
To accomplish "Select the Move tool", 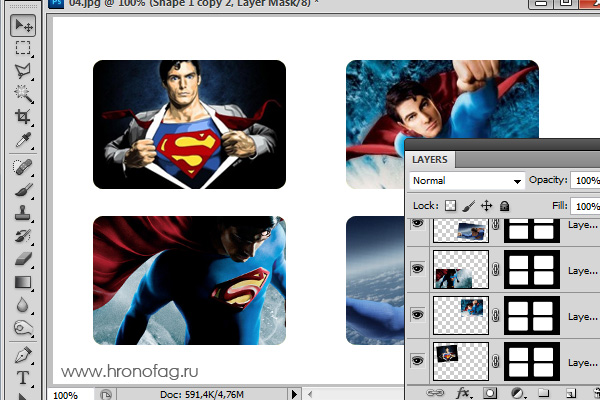I will 23,26.
